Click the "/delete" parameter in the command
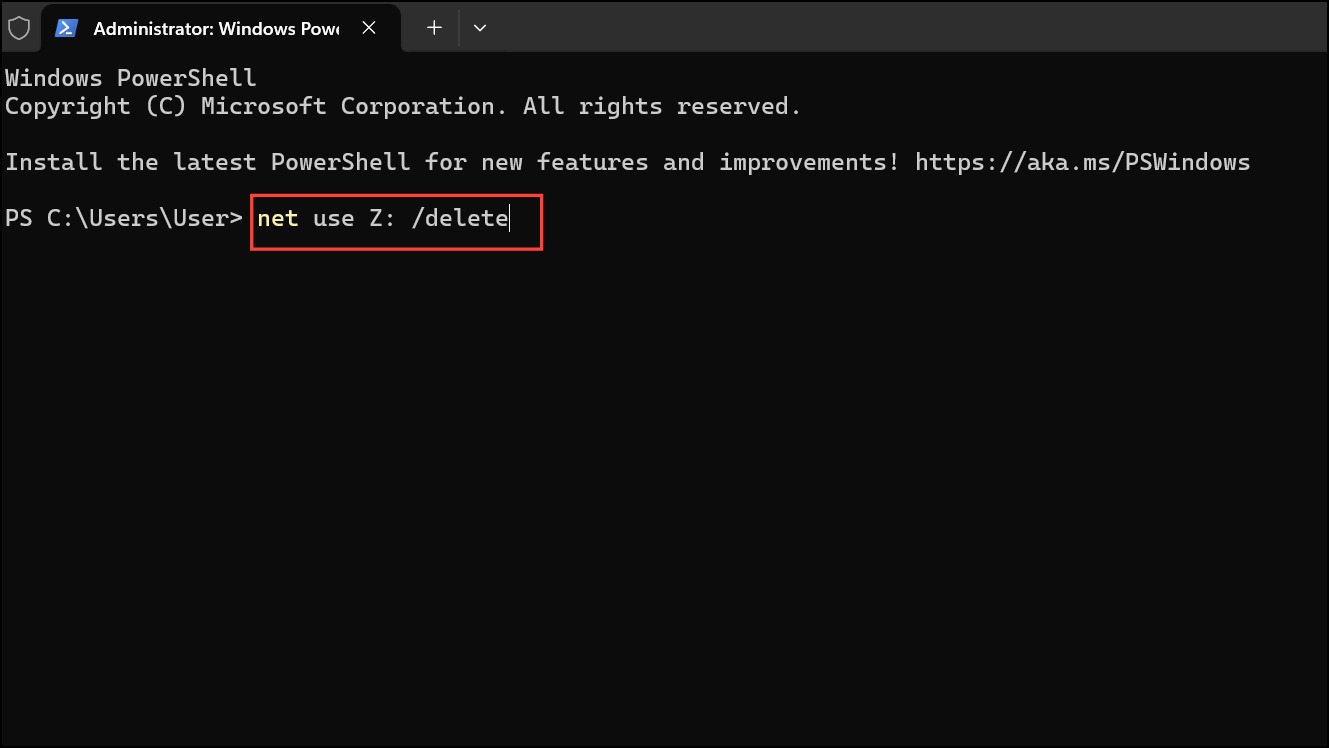 pyautogui.click(x=460, y=218)
